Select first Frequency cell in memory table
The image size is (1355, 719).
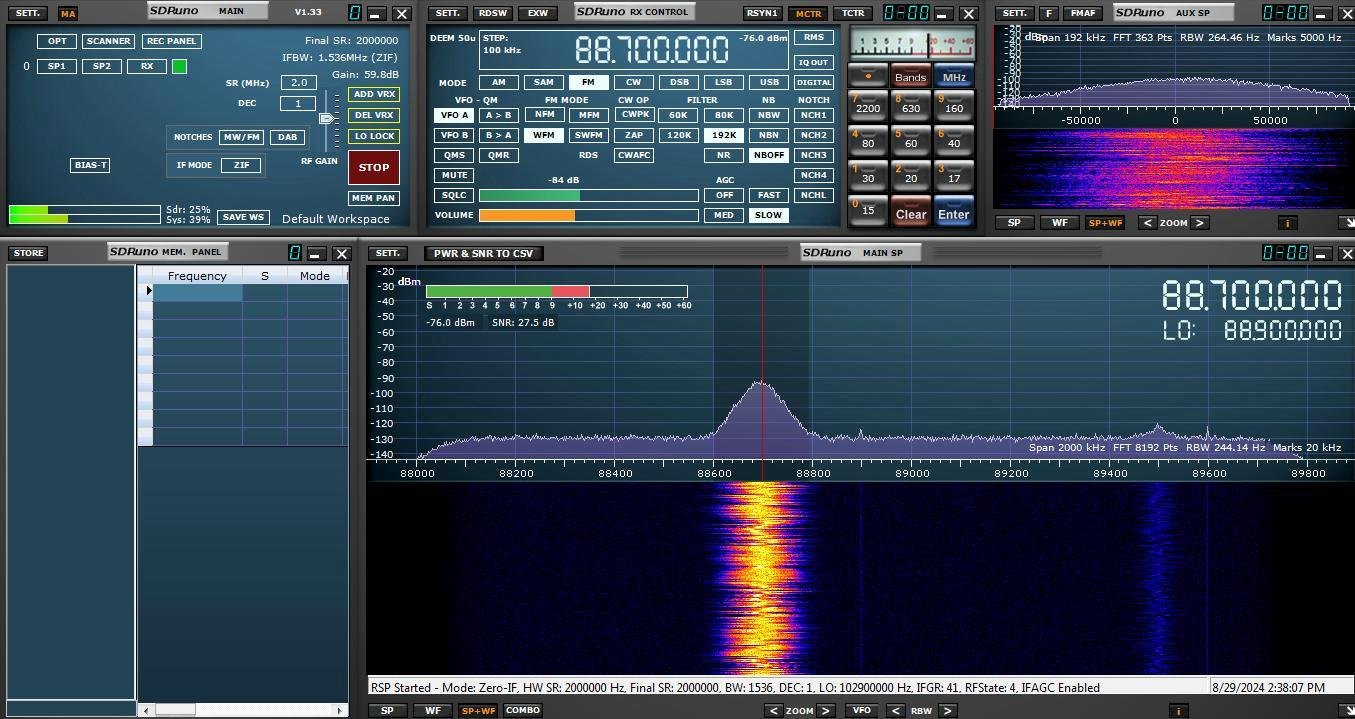[x=197, y=292]
